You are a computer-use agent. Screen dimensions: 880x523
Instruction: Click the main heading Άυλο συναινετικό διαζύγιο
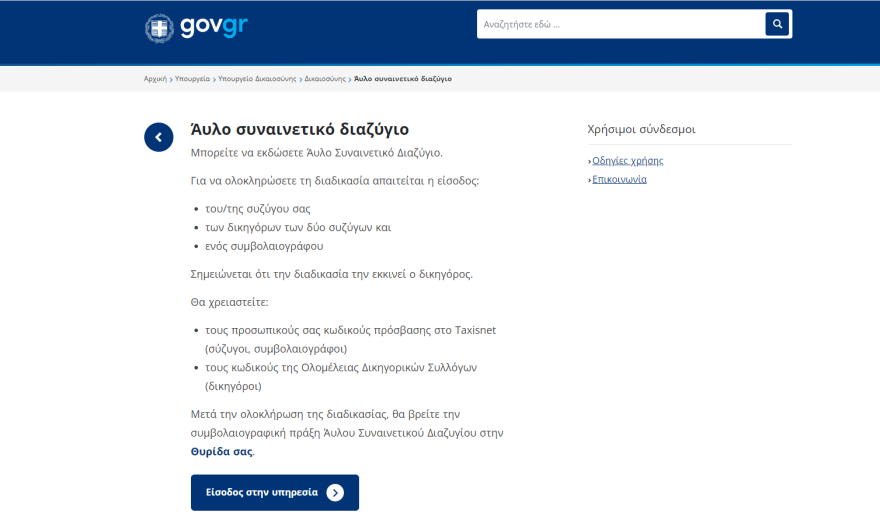[299, 129]
